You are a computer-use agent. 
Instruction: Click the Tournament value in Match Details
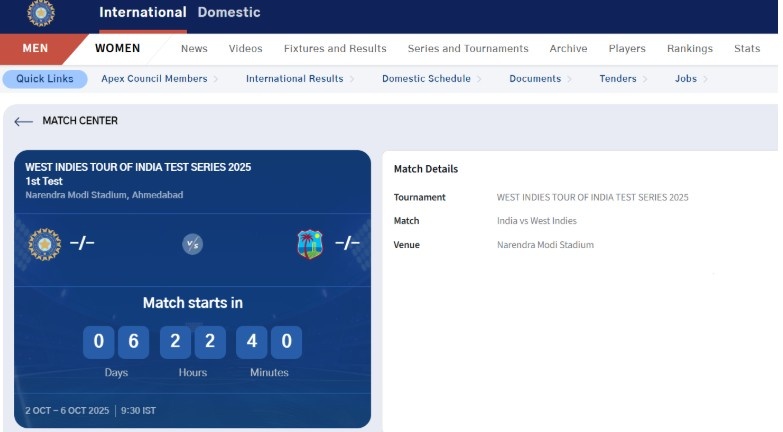[592, 197]
